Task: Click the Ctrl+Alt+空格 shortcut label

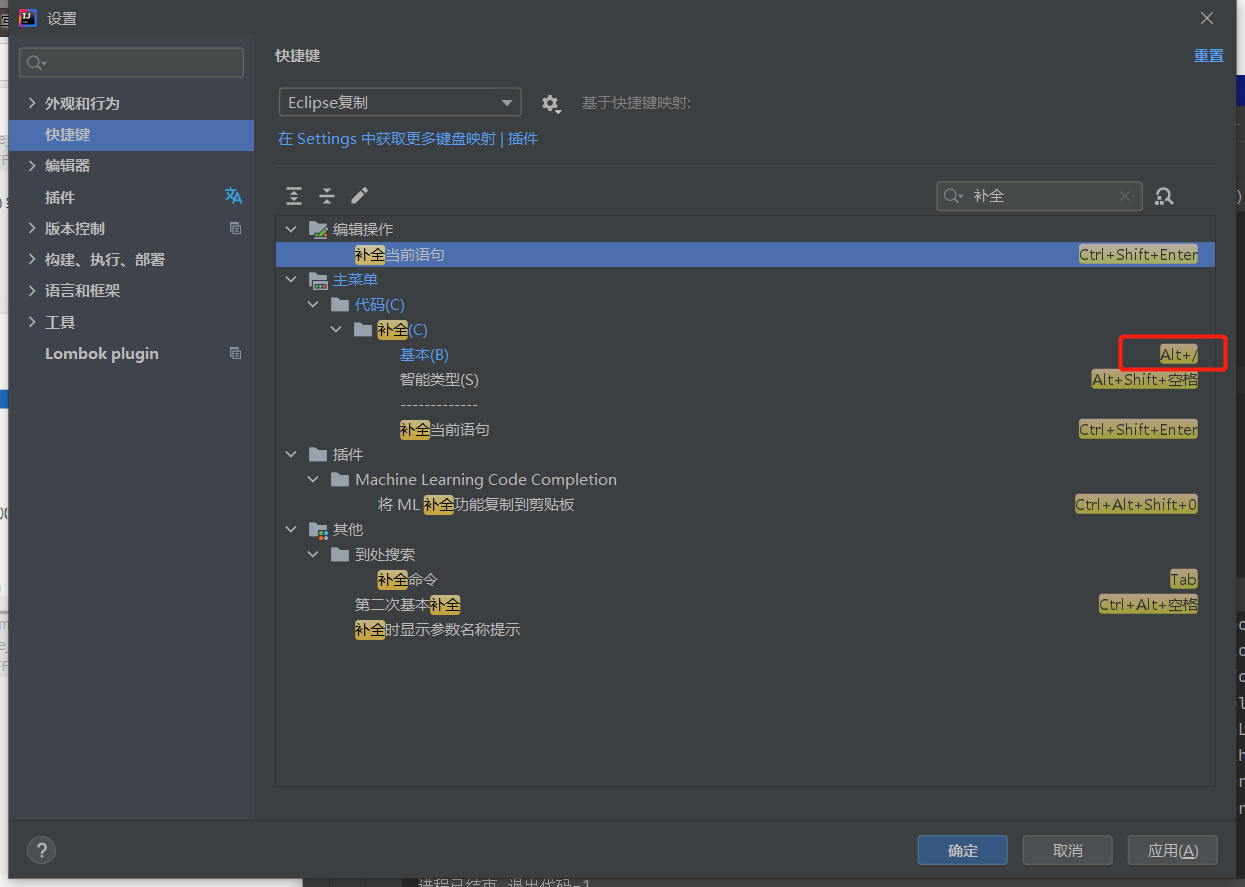Action: point(1149,604)
